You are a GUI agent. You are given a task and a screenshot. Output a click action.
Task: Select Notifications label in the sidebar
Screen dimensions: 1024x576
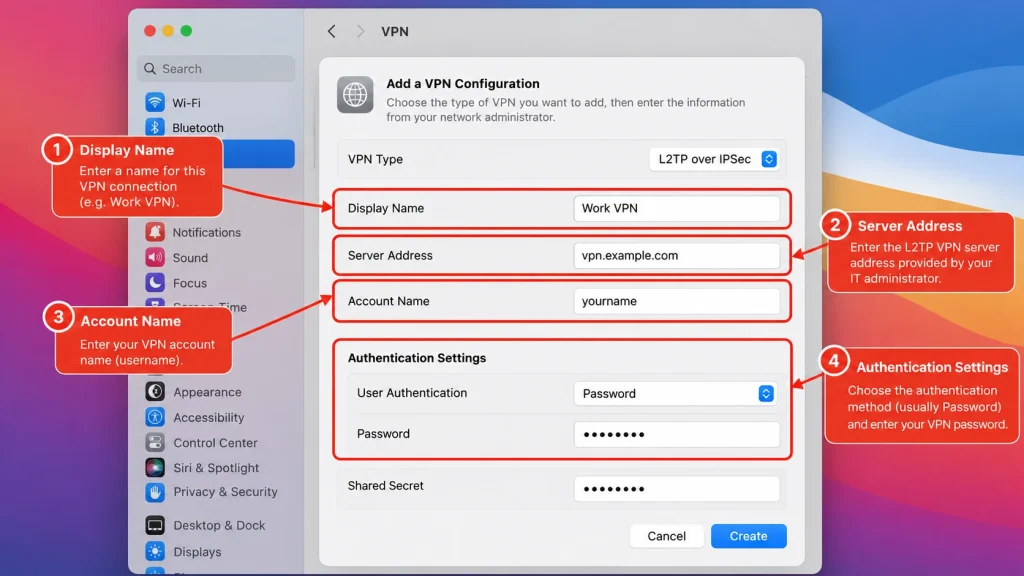(206, 232)
